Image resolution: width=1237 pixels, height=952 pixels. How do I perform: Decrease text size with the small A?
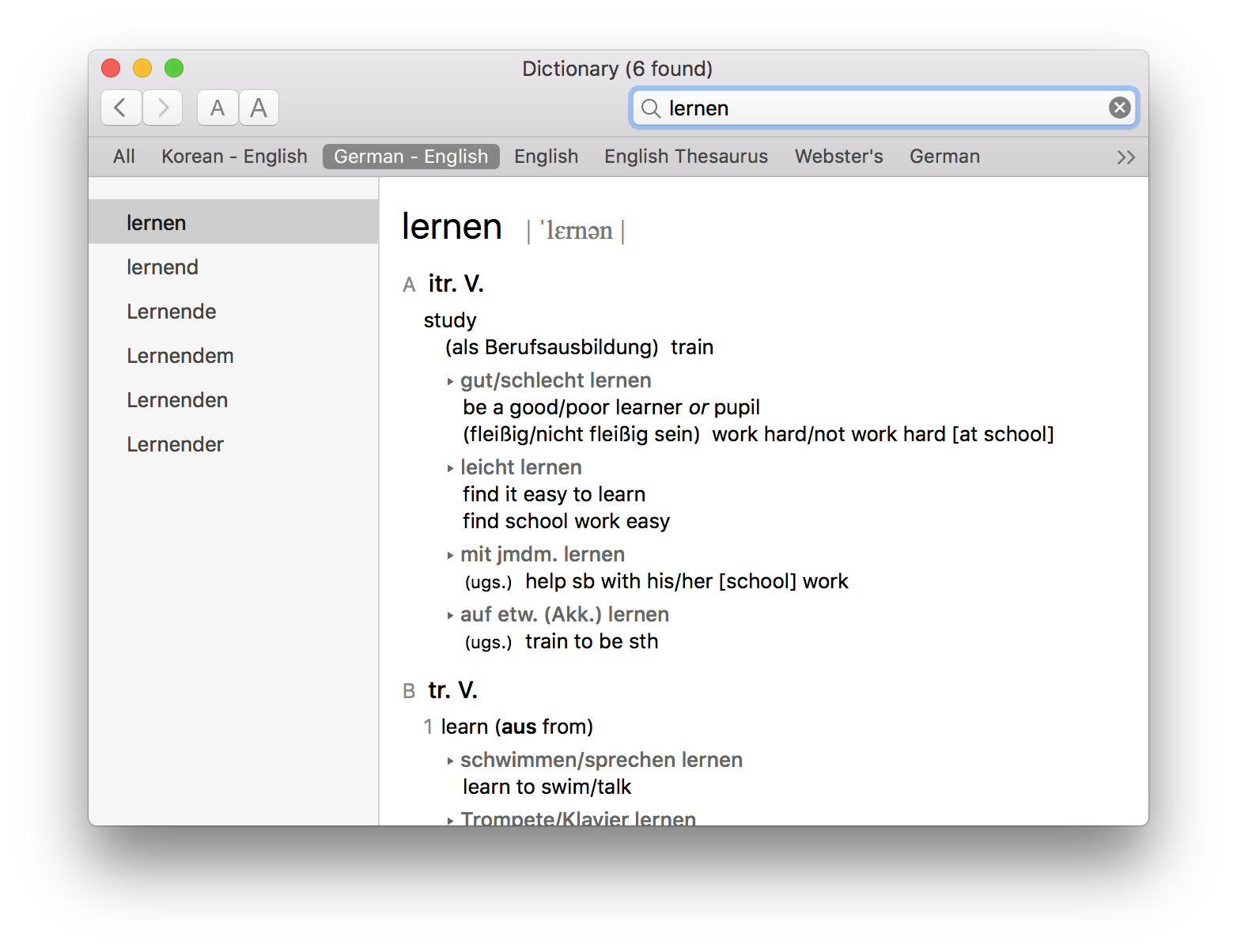coord(217,108)
